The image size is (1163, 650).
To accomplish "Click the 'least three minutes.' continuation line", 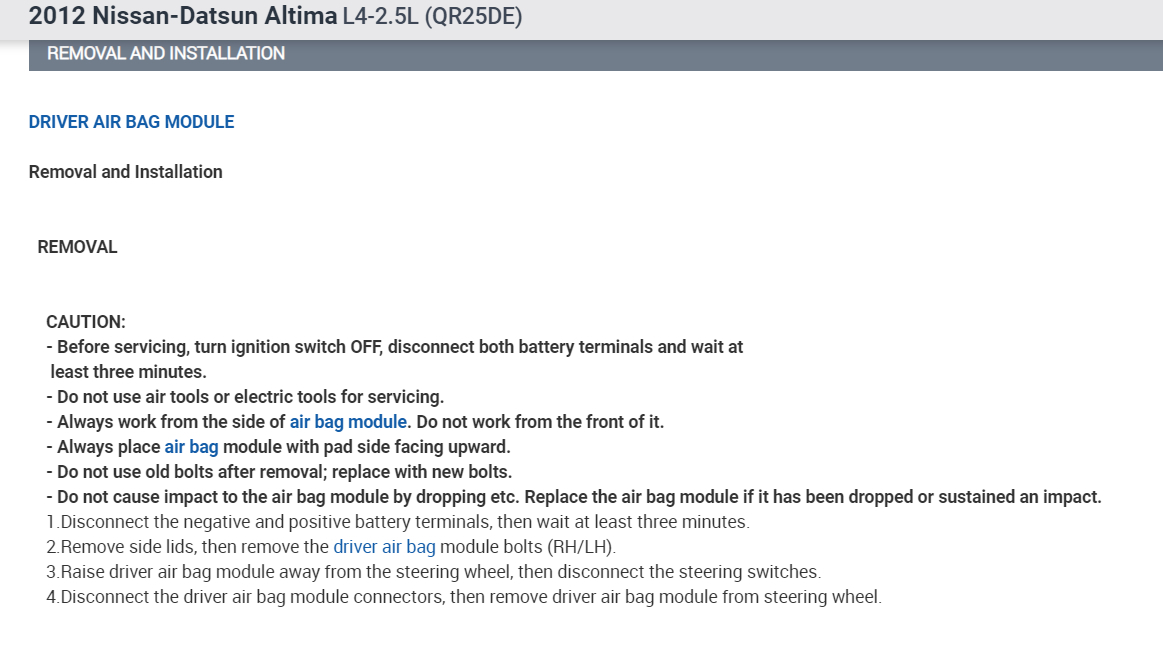I will click(128, 372).
